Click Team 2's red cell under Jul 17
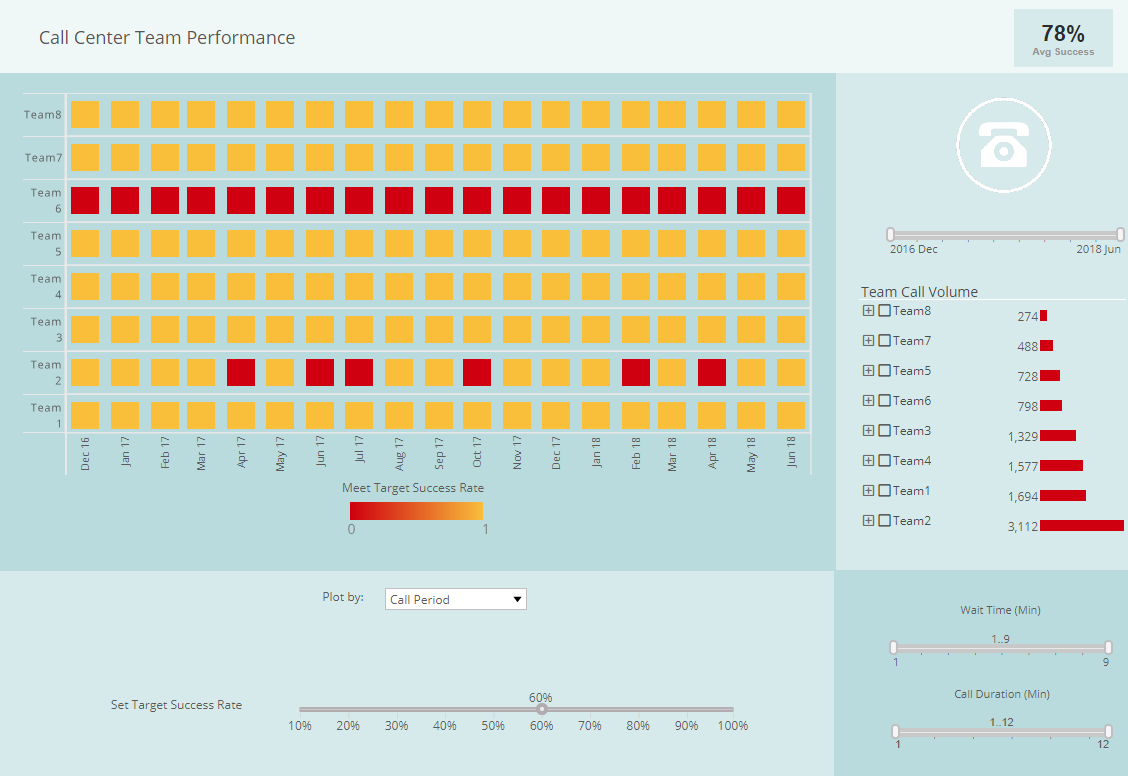This screenshot has width=1128, height=776. [359, 372]
